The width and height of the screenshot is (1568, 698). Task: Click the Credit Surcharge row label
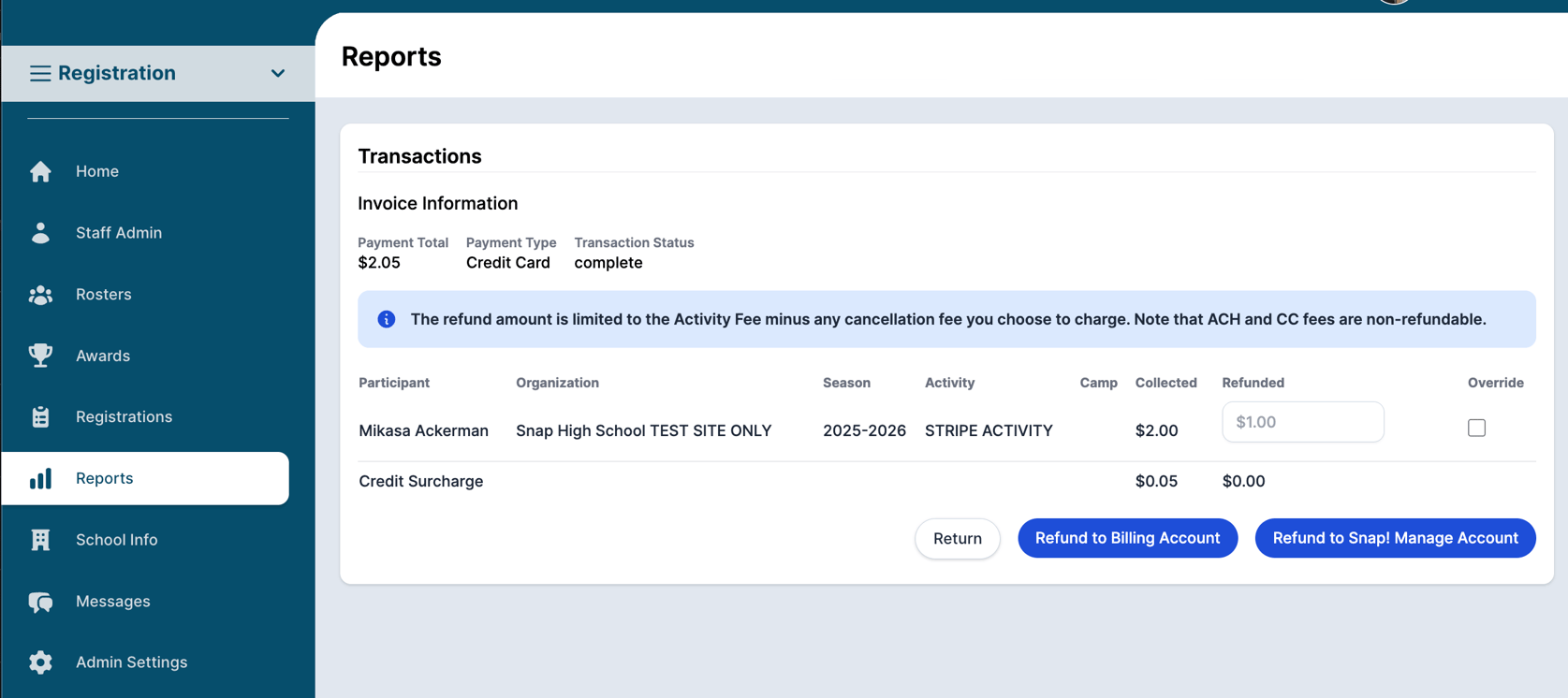(421, 481)
